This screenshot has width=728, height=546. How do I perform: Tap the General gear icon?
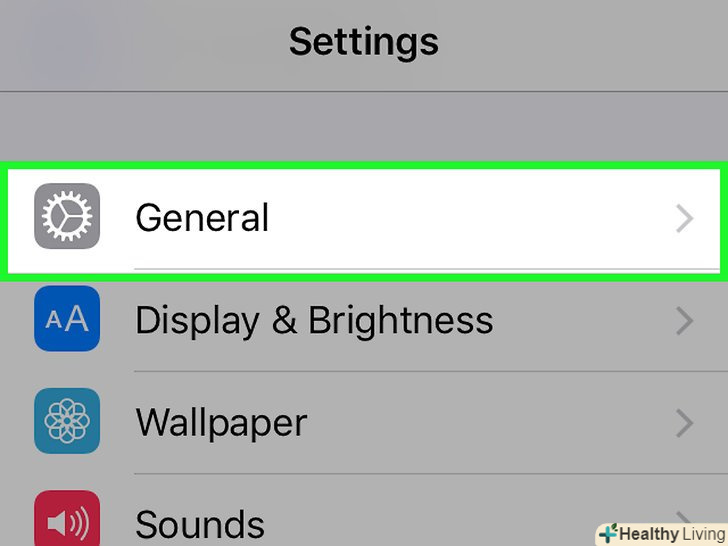point(67,217)
